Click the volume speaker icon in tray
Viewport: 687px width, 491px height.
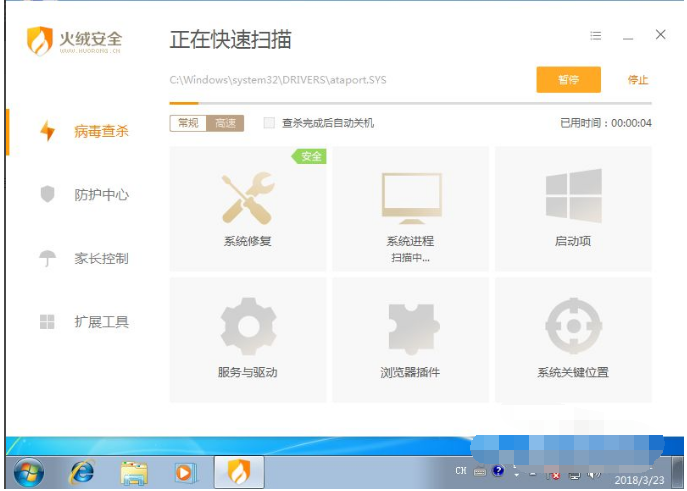[594, 475]
